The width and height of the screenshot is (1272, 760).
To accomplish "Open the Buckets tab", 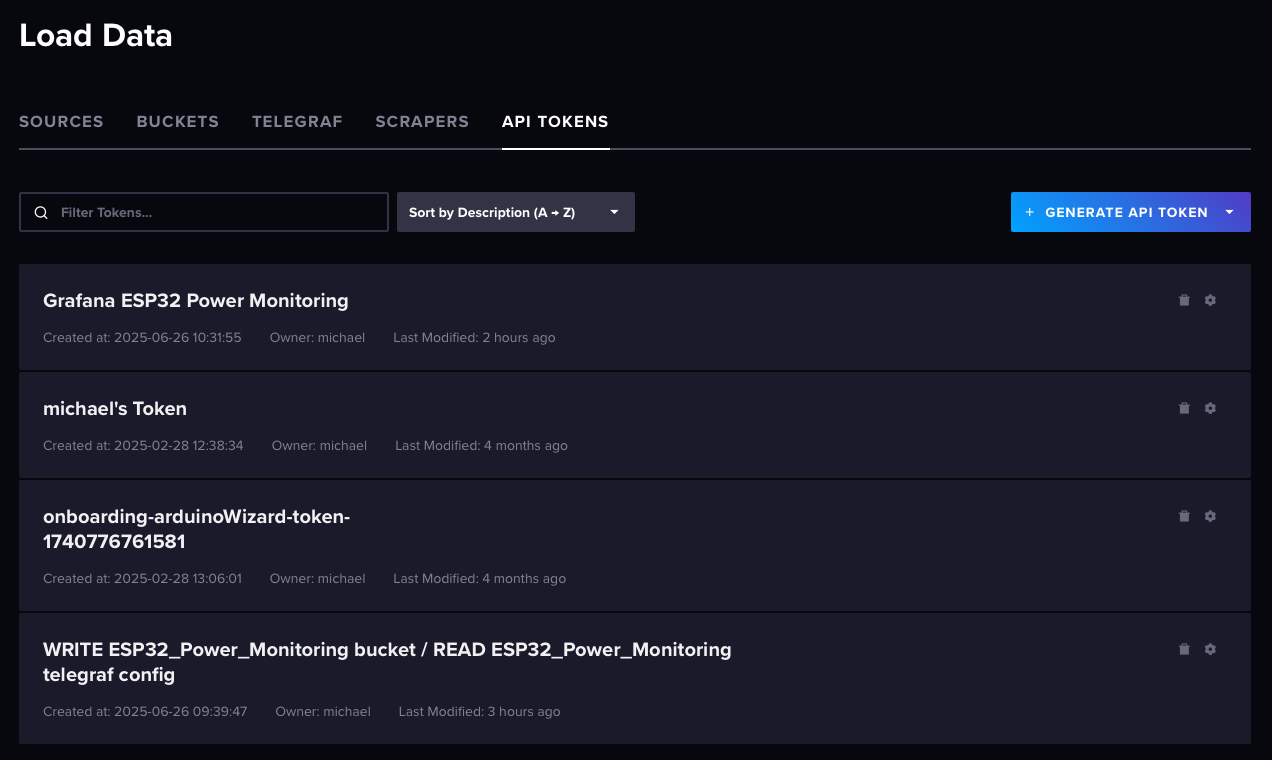I will 177,122.
